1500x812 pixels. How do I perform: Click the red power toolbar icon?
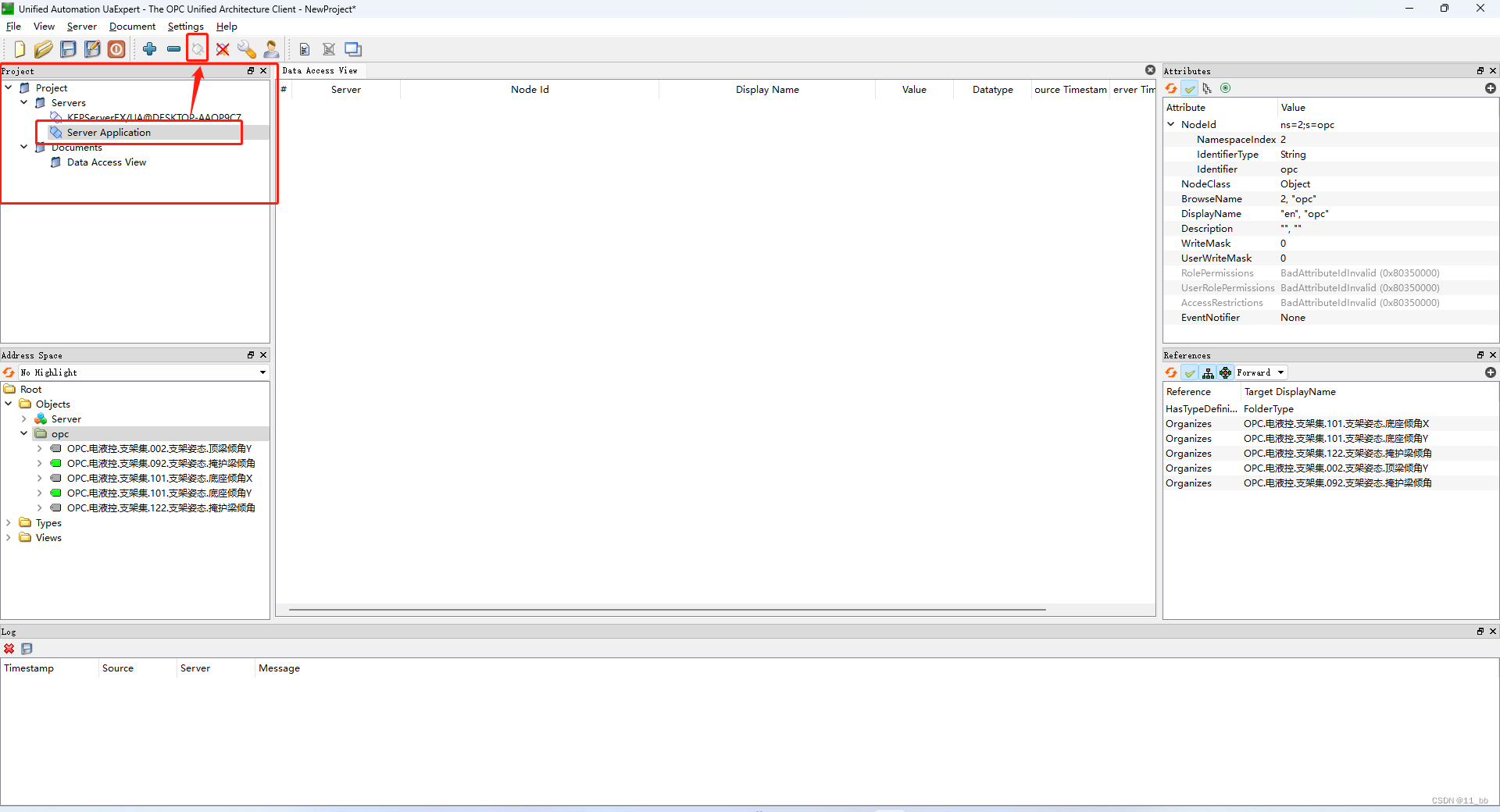click(x=116, y=49)
